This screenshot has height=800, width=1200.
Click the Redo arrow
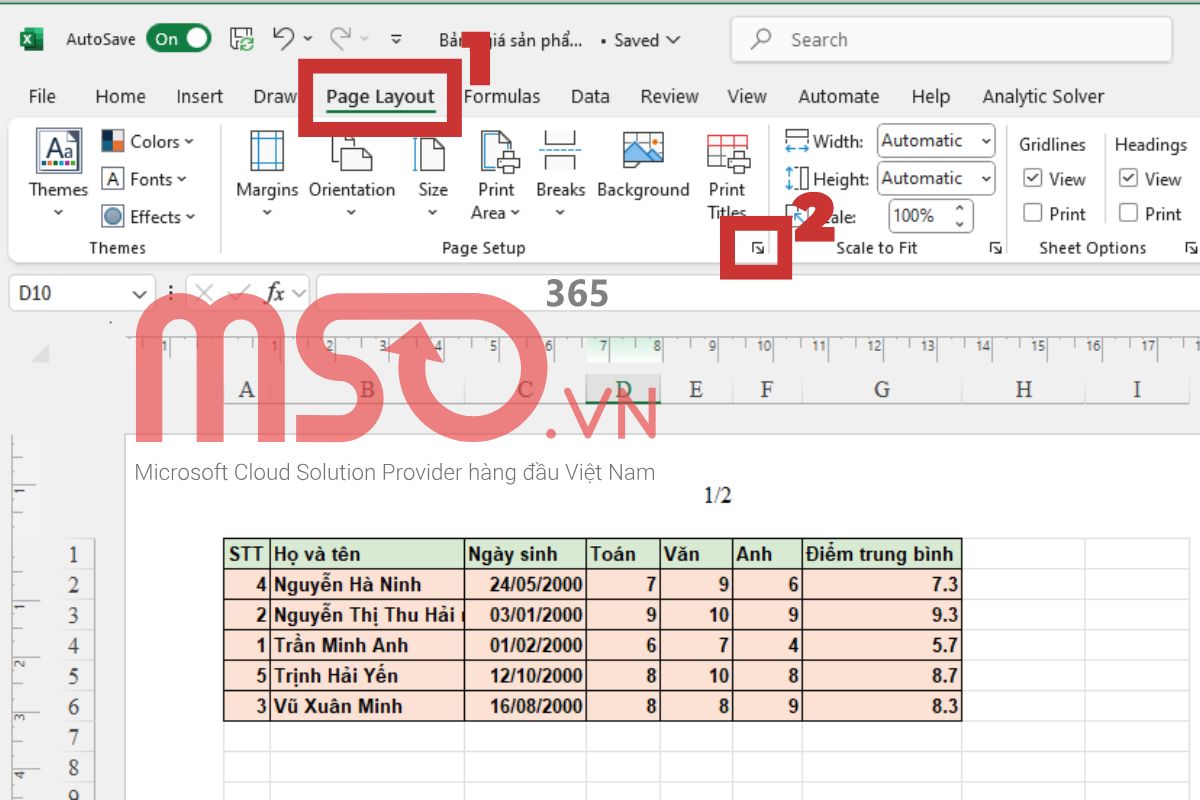click(x=340, y=38)
